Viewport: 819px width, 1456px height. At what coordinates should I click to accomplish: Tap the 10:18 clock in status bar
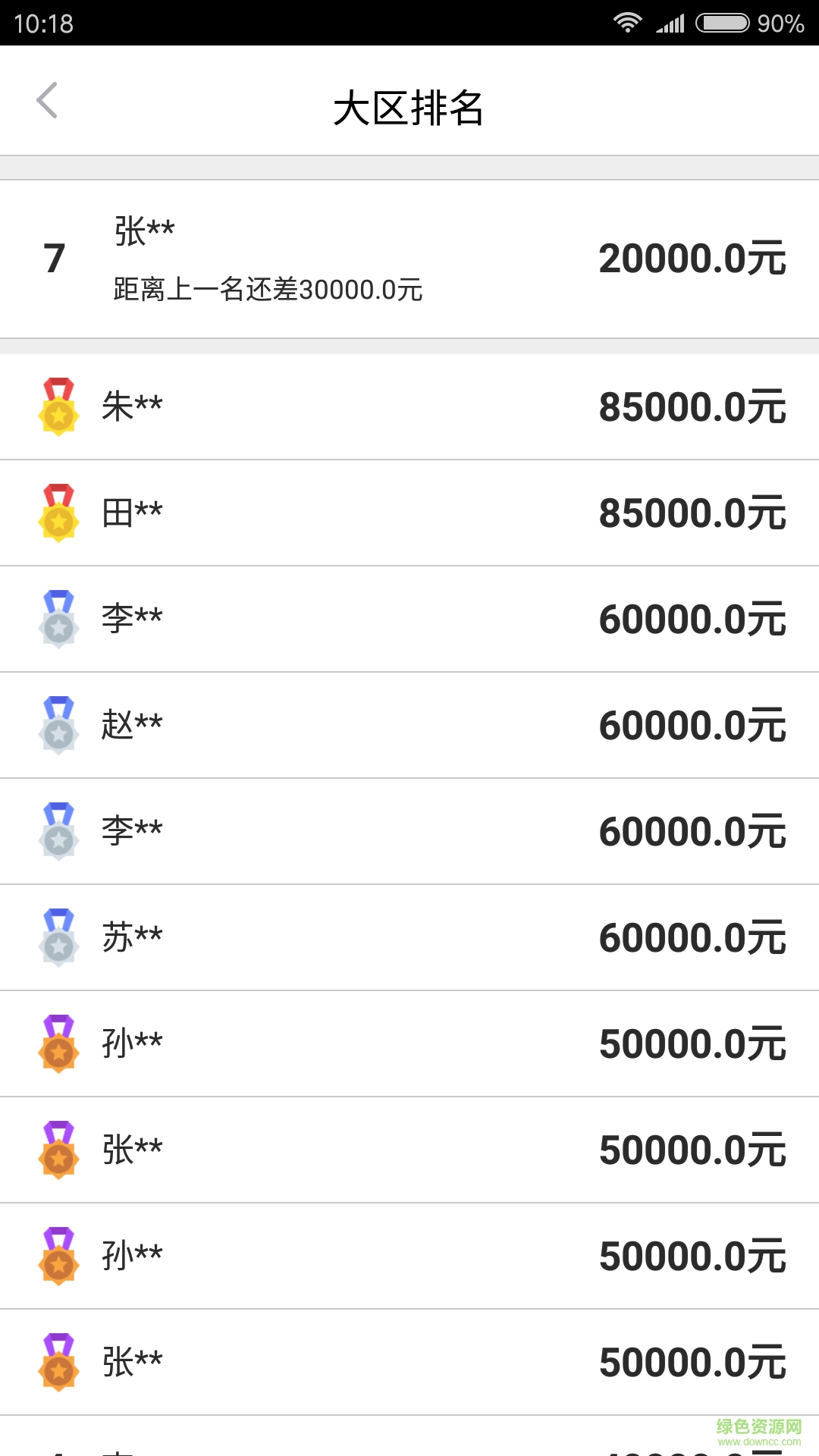(x=43, y=24)
